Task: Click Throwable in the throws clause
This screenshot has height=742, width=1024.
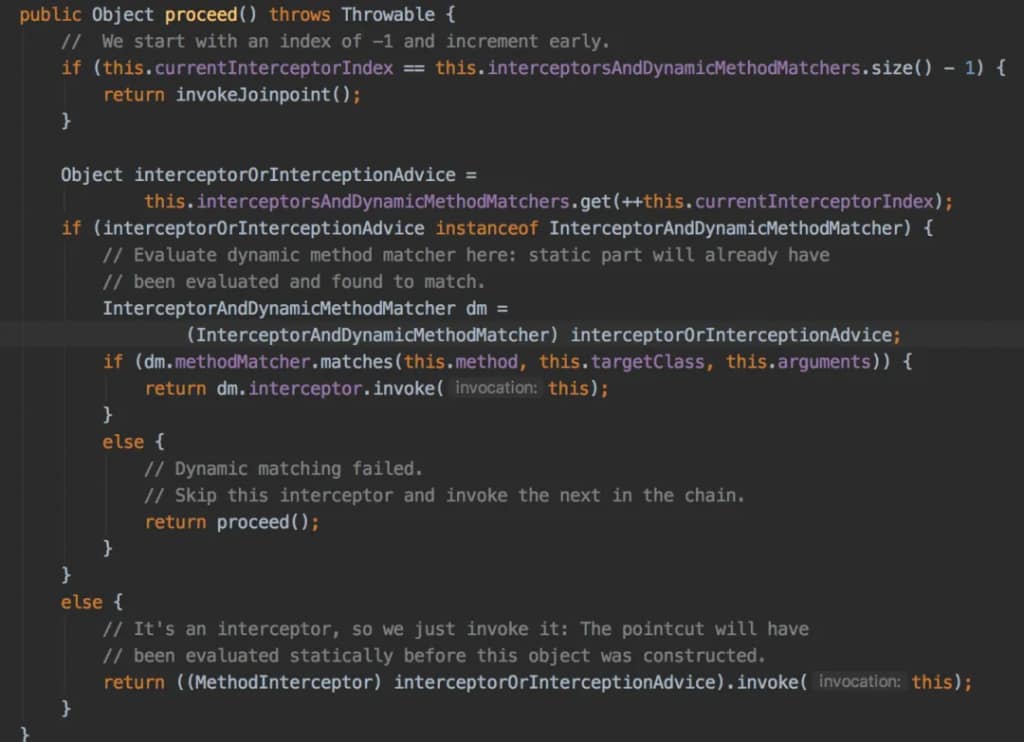Action: [x=388, y=15]
